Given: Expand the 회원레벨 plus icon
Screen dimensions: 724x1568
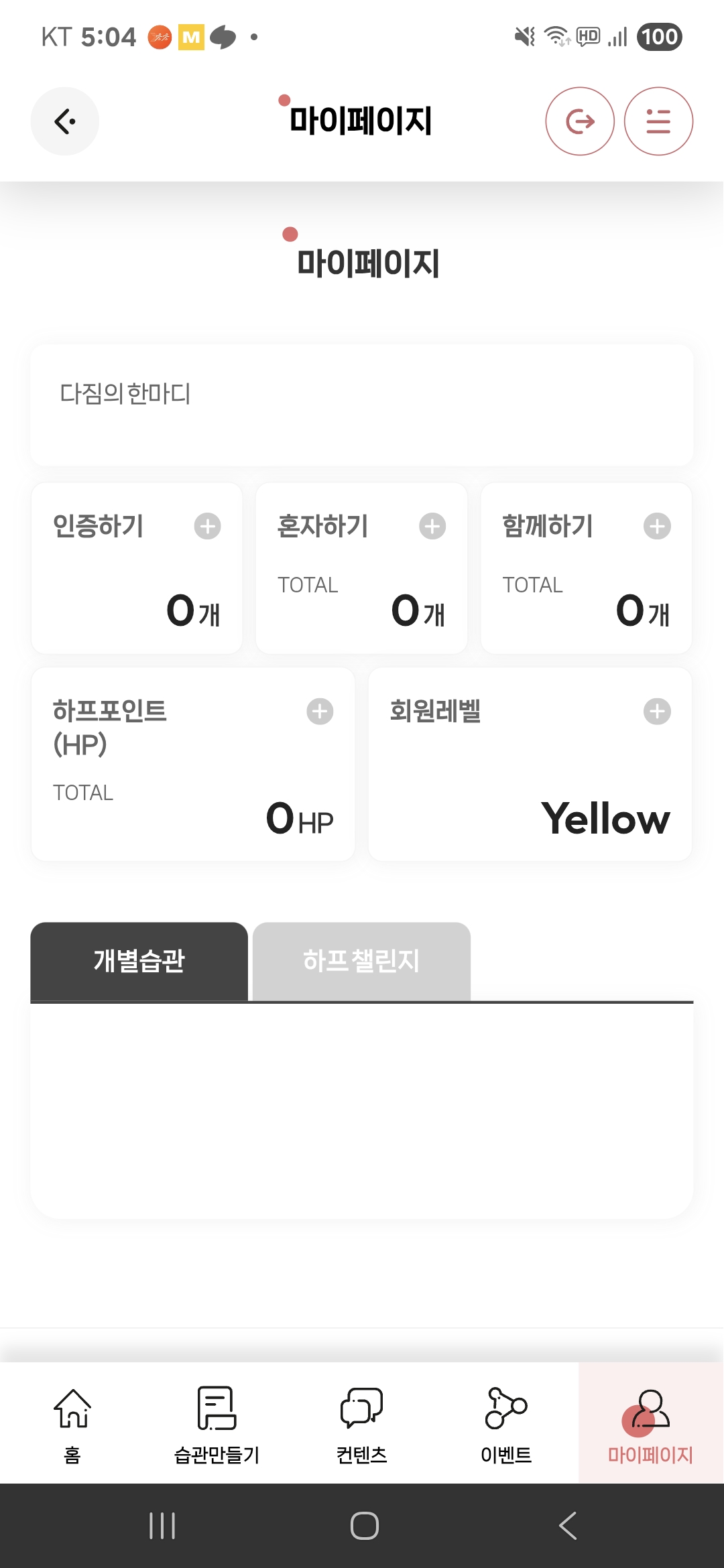Looking at the screenshot, I should point(657,711).
